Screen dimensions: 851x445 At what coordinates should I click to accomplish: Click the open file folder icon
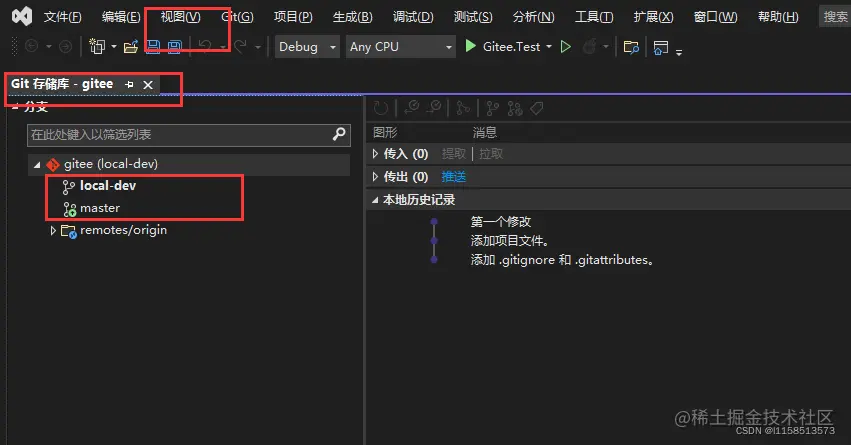point(131,47)
